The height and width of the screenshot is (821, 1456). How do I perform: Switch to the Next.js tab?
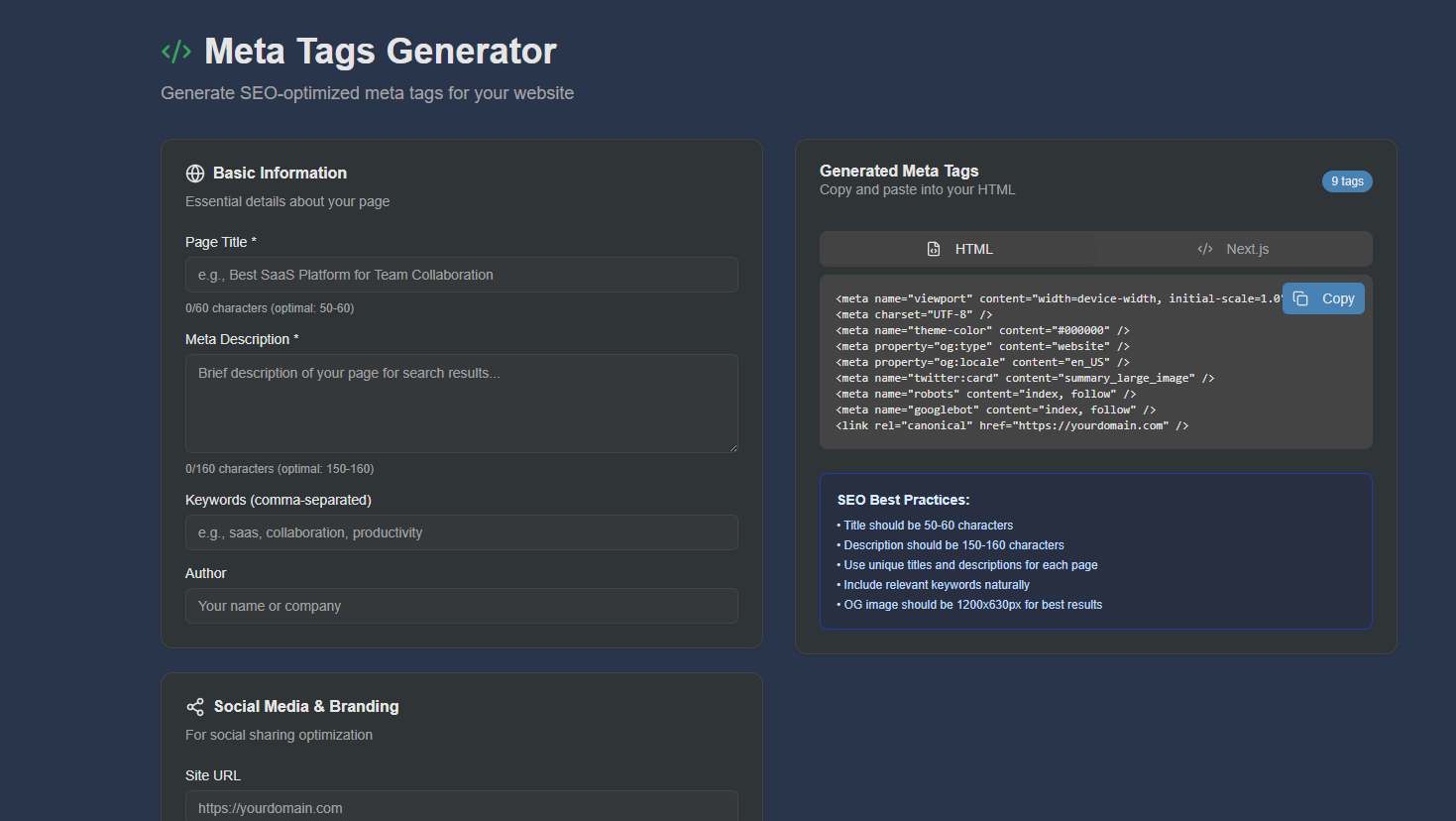(1234, 249)
